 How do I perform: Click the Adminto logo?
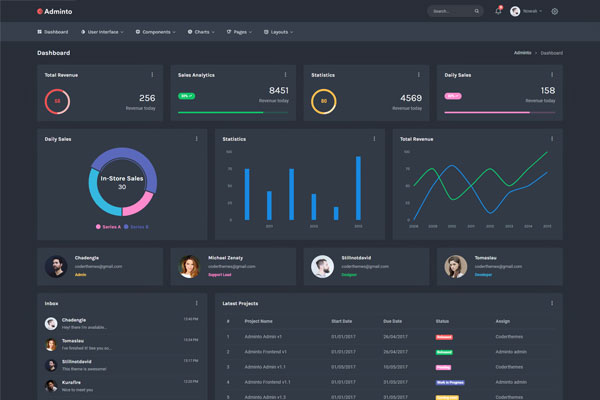[x=55, y=11]
